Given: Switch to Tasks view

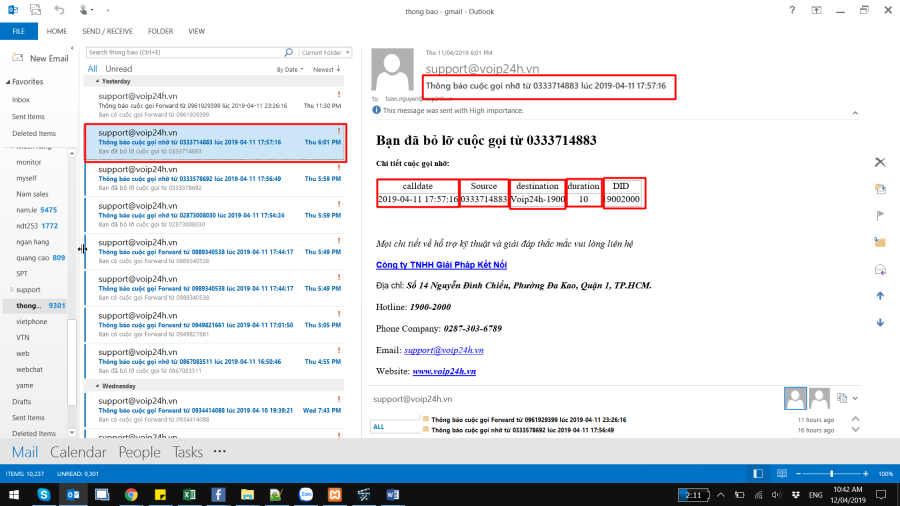Looking at the screenshot, I should point(188,452).
